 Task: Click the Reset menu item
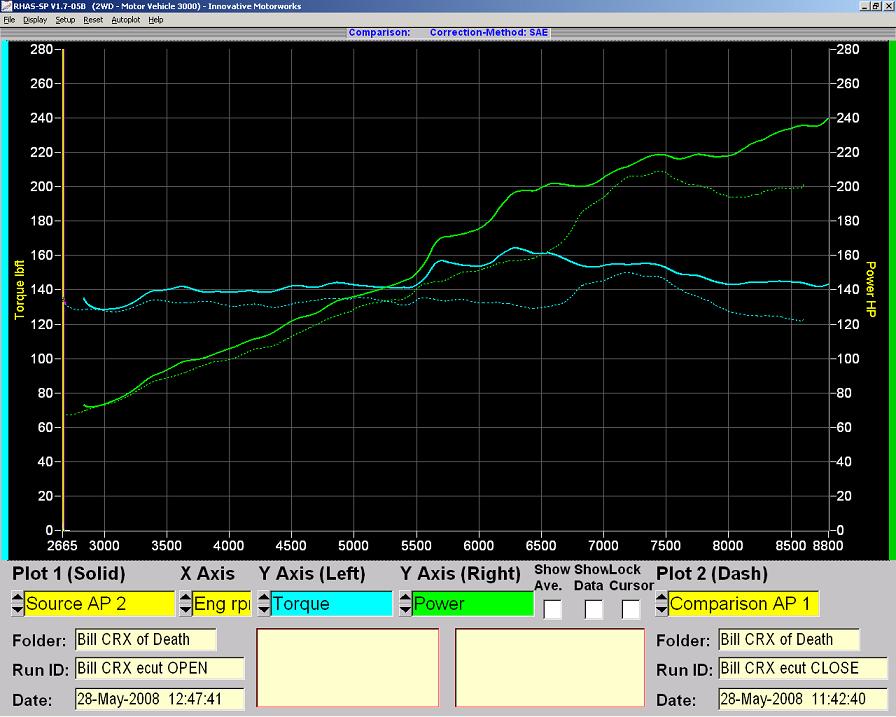tap(93, 20)
